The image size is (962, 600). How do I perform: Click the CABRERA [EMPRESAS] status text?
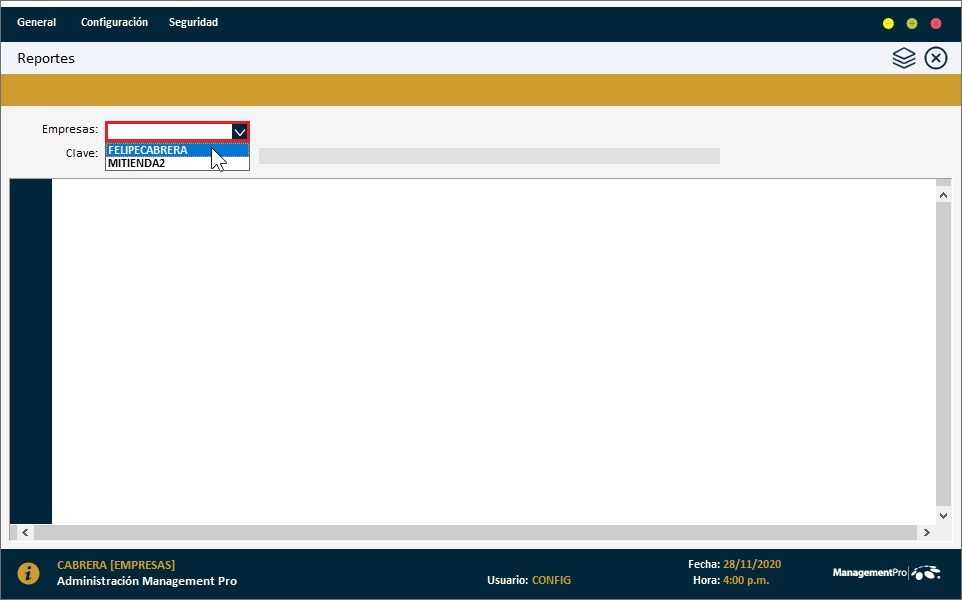coord(116,564)
